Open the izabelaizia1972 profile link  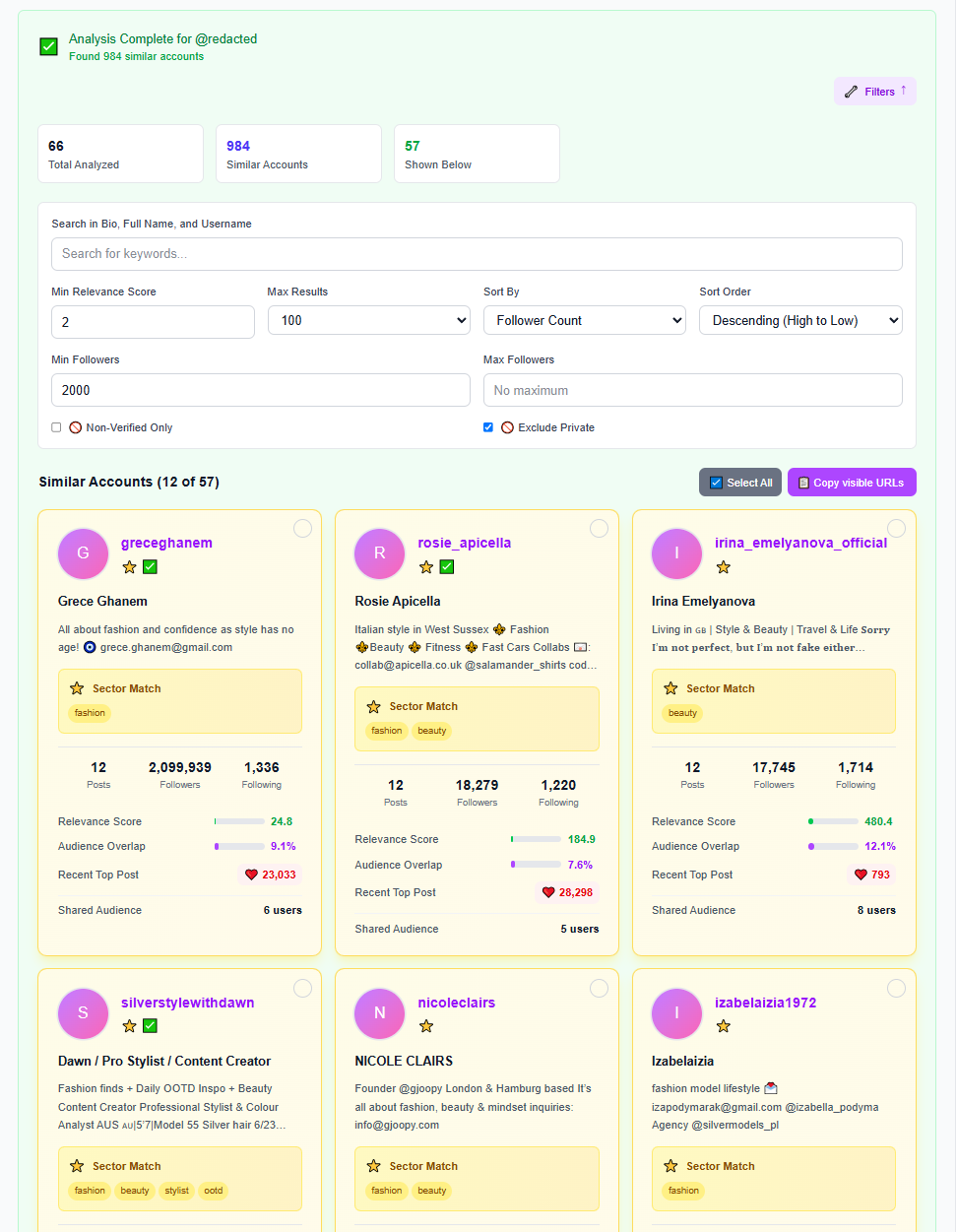coord(765,1003)
